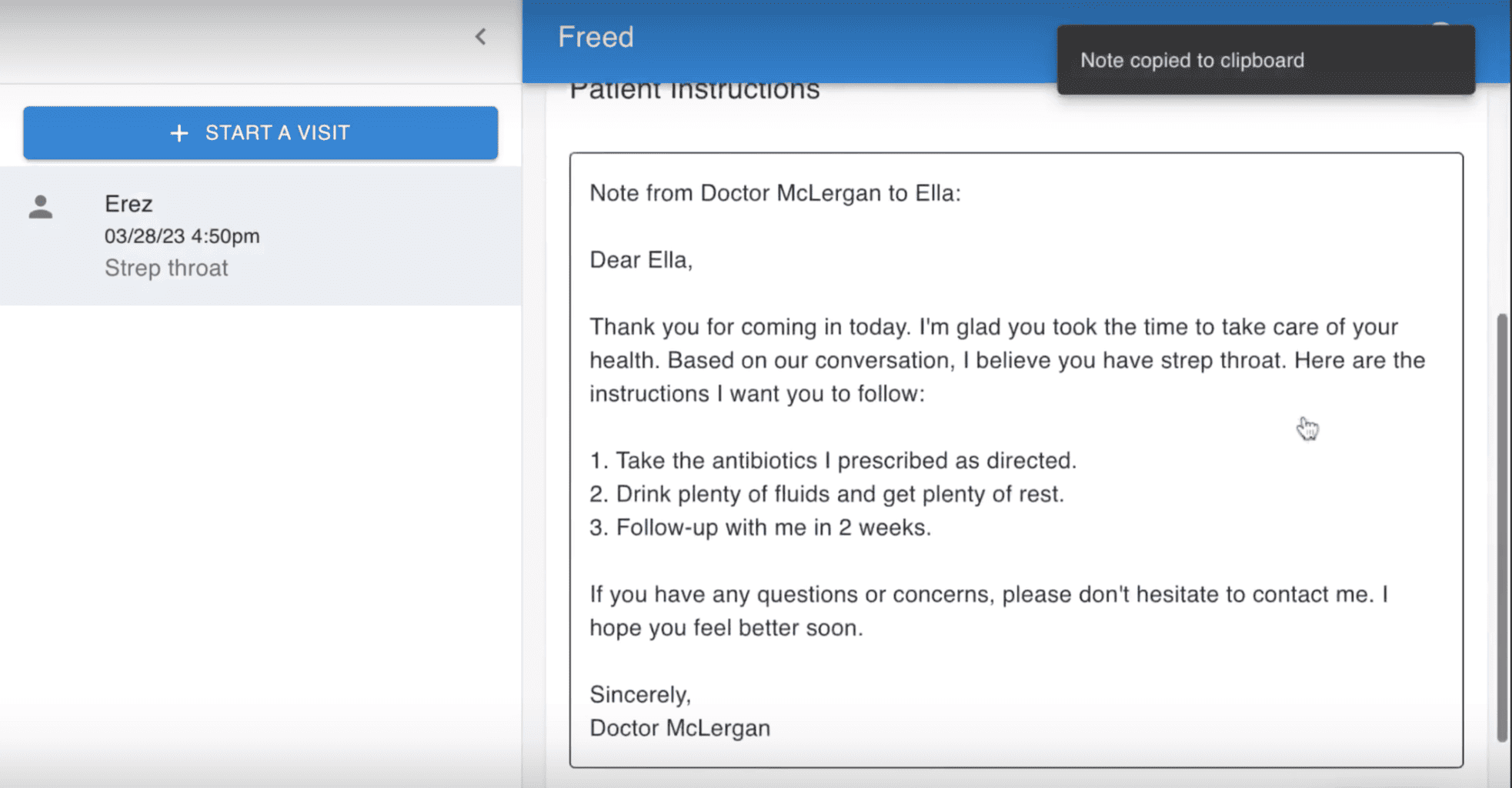Image resolution: width=1512 pixels, height=788 pixels.
Task: Place cursor on the Sincerely line
Action: click(640, 695)
